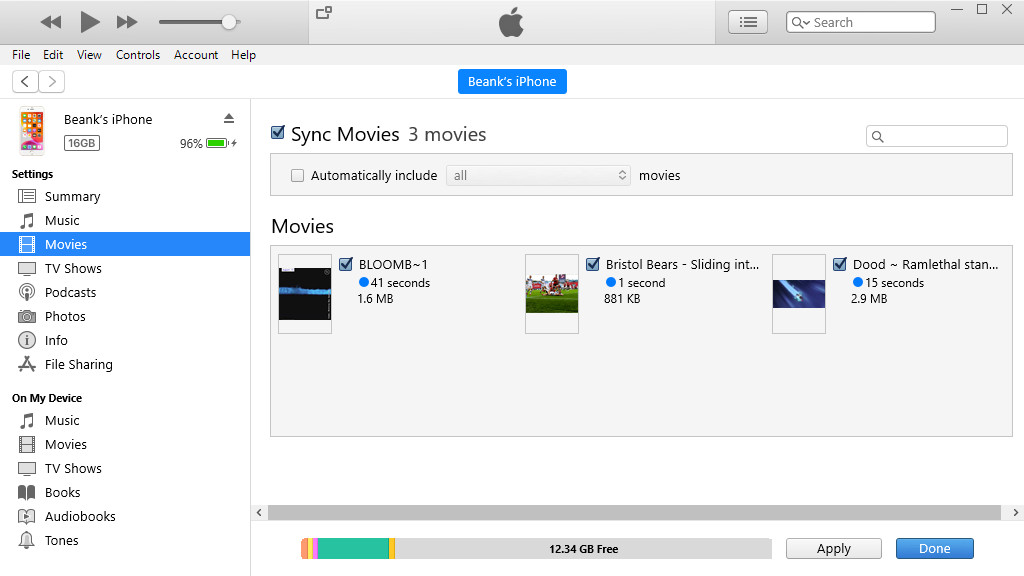The width and height of the screenshot is (1024, 576).
Task: Click the '881 KB' size text
Action: (x=622, y=298)
